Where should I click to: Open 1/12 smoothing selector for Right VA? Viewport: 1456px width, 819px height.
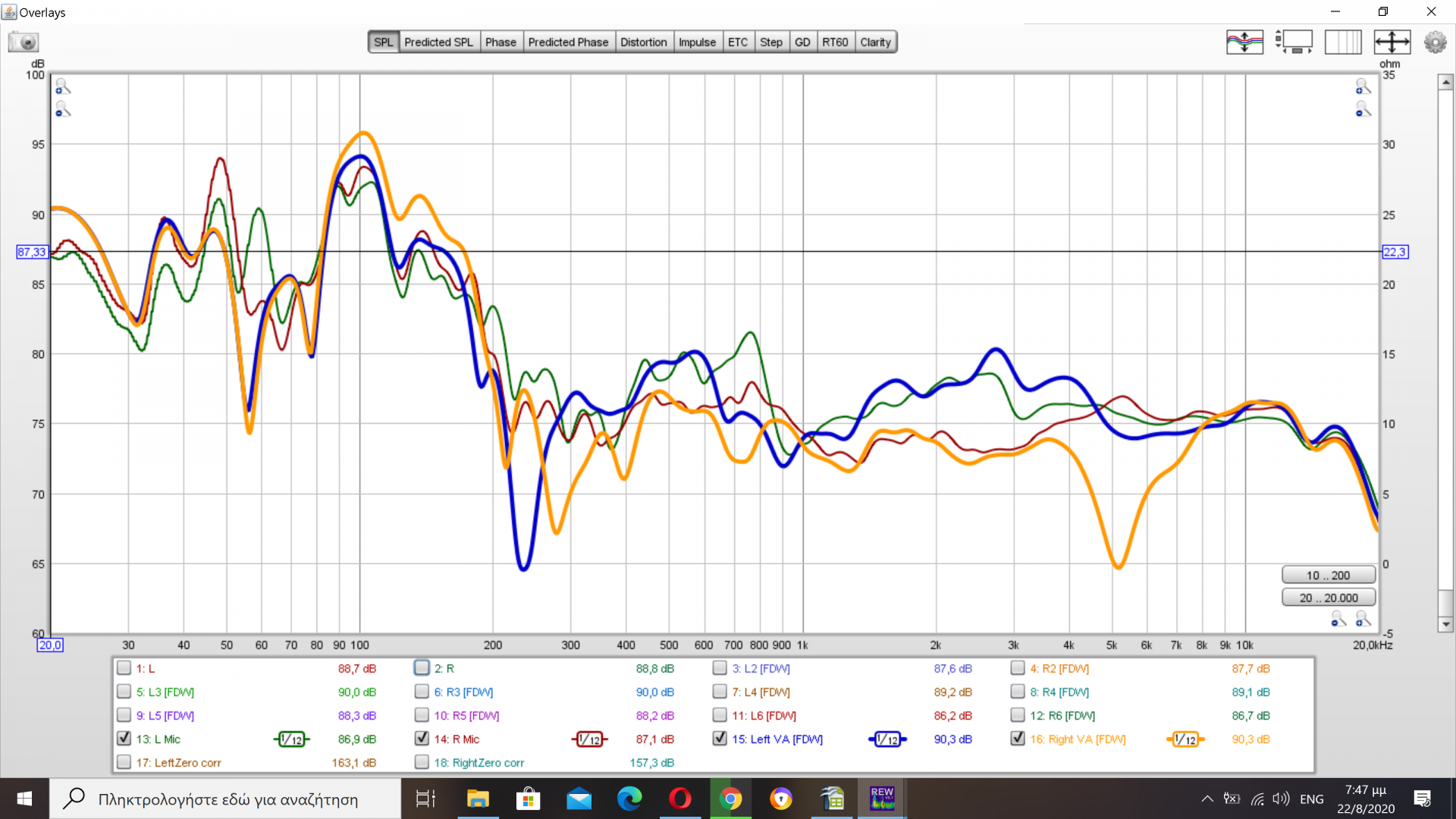1185,739
